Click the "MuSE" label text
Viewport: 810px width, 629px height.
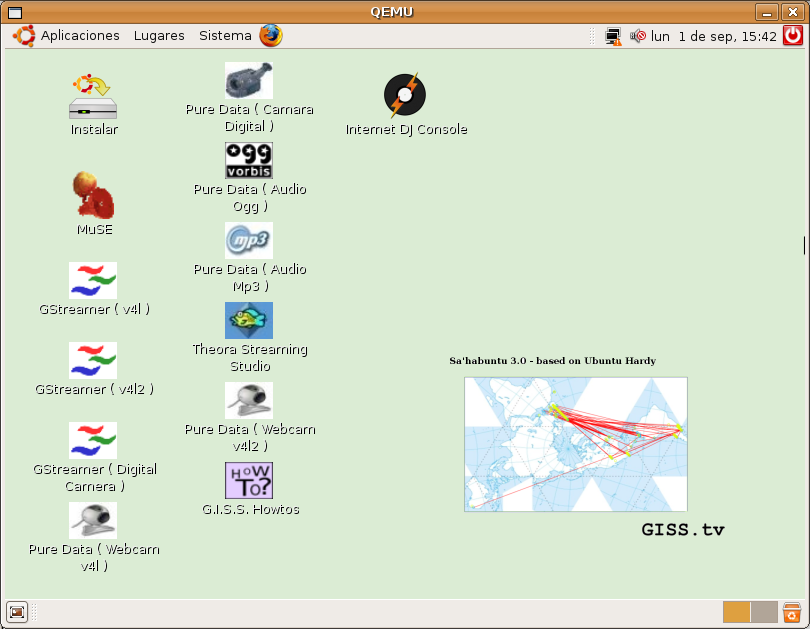(x=95, y=230)
